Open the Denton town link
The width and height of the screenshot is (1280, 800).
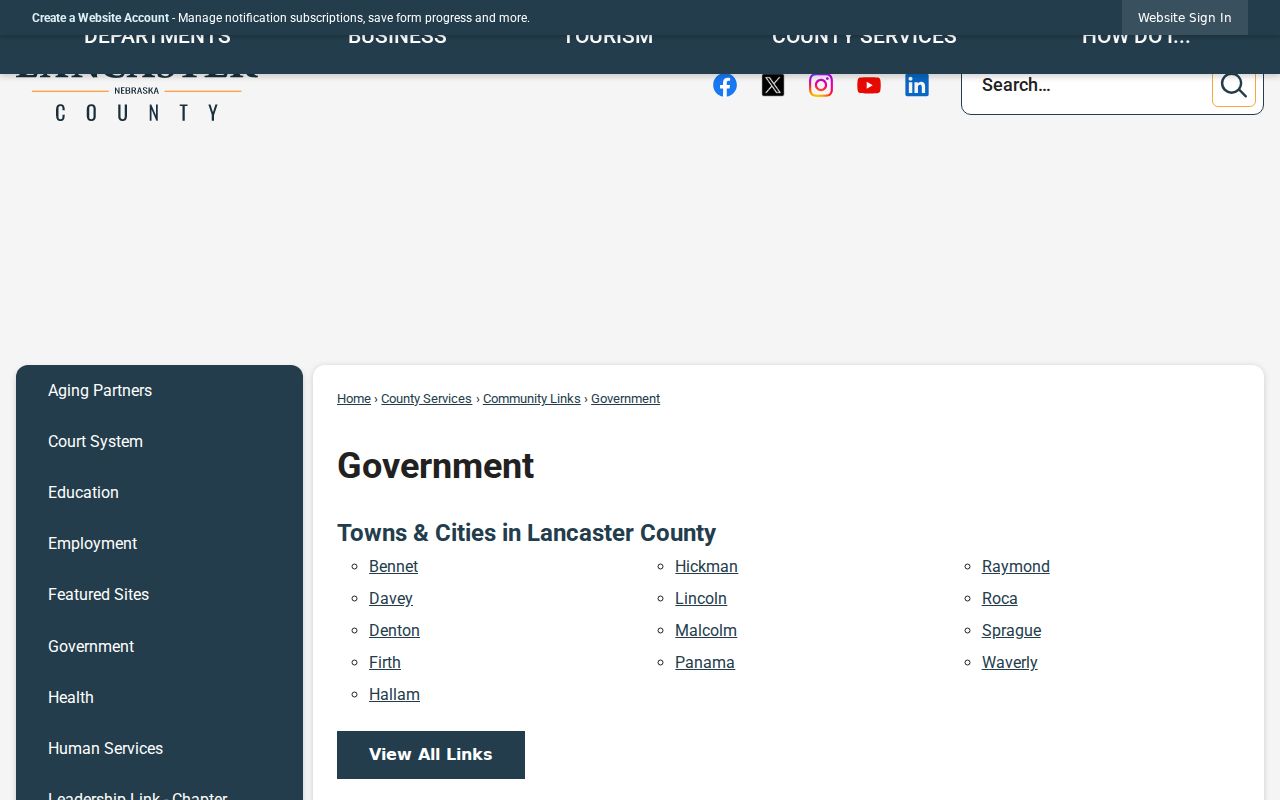pyautogui.click(x=394, y=630)
